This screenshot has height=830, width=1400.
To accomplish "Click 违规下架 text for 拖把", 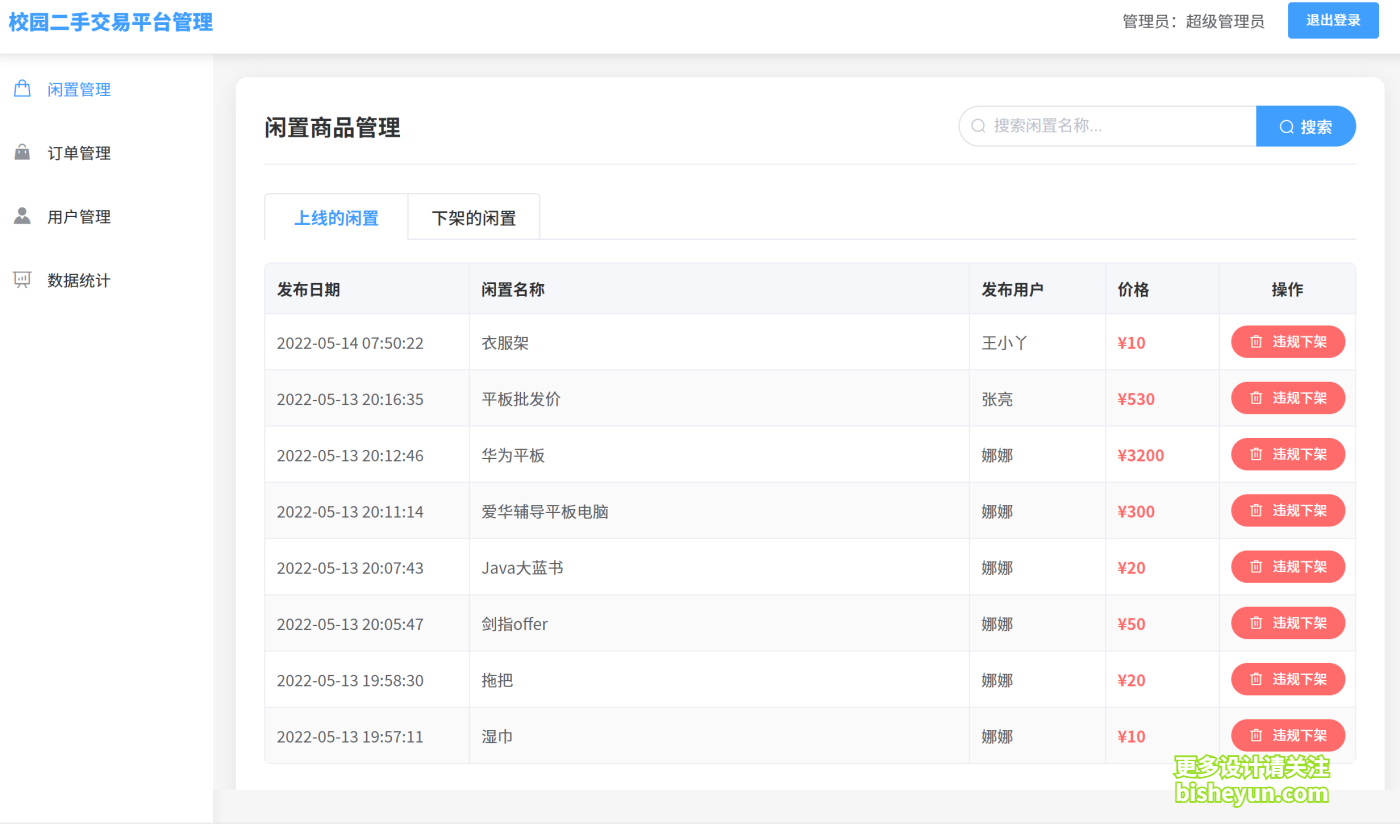I will click(1299, 679).
